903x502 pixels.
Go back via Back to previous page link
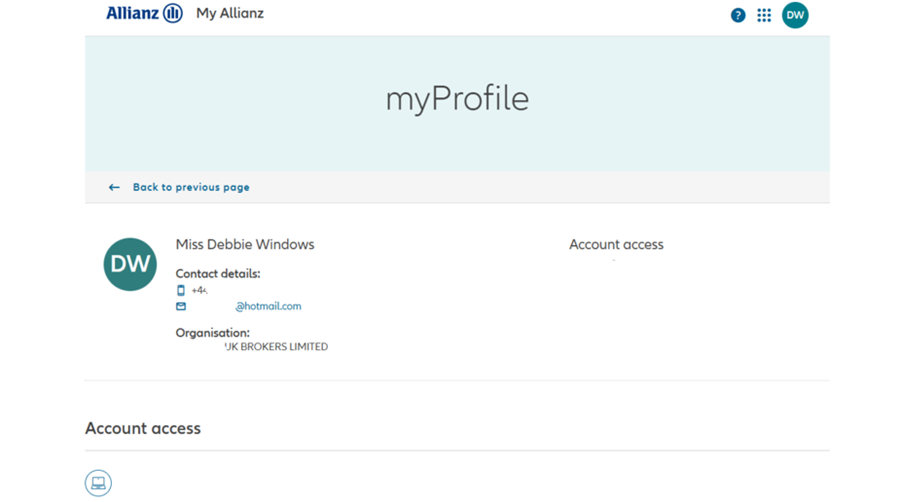click(191, 187)
